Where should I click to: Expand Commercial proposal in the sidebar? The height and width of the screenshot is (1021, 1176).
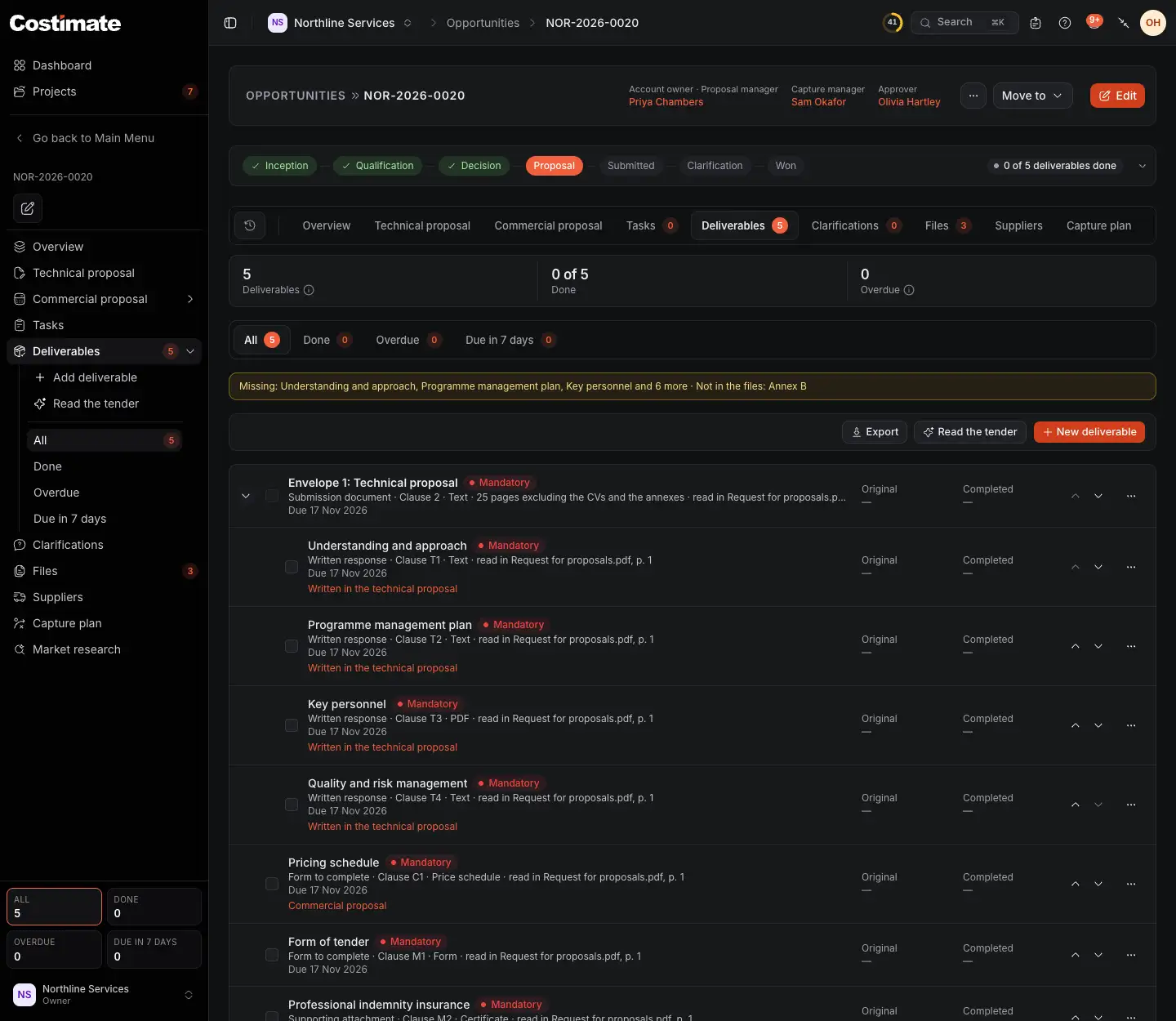(190, 299)
